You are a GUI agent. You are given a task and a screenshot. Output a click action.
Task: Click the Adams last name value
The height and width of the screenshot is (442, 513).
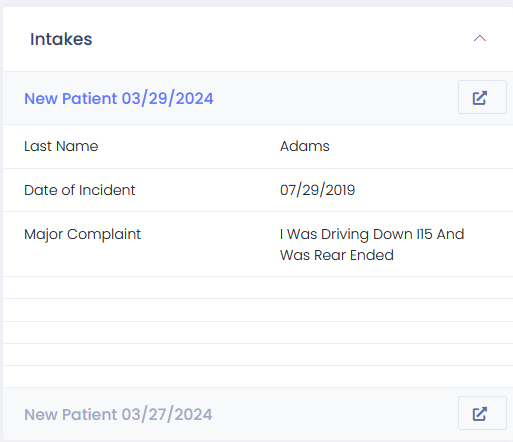tap(304, 146)
